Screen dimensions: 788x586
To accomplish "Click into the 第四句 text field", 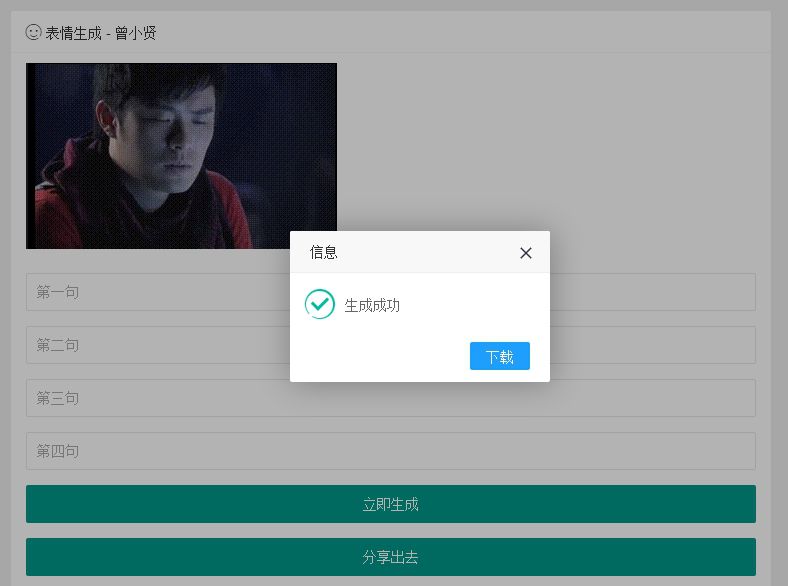I will (x=390, y=451).
